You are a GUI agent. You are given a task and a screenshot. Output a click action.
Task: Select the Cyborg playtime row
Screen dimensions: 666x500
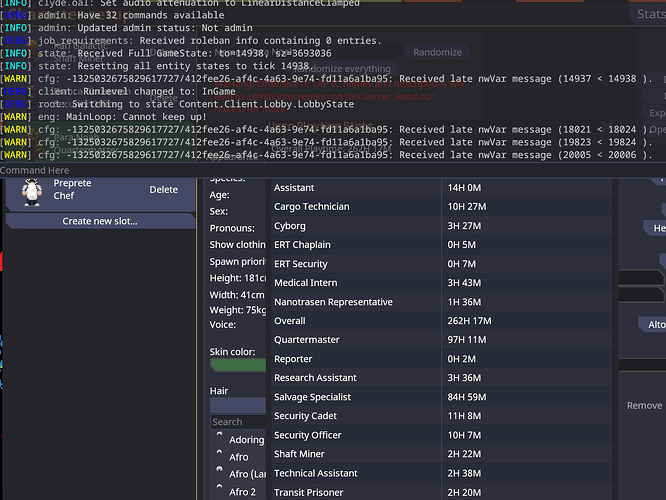[442, 226]
